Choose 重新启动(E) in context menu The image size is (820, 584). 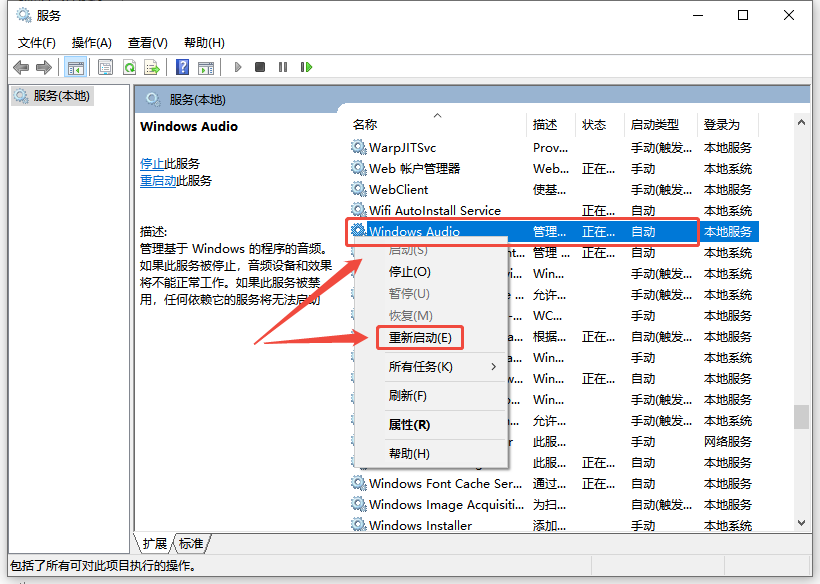pyautogui.click(x=420, y=338)
